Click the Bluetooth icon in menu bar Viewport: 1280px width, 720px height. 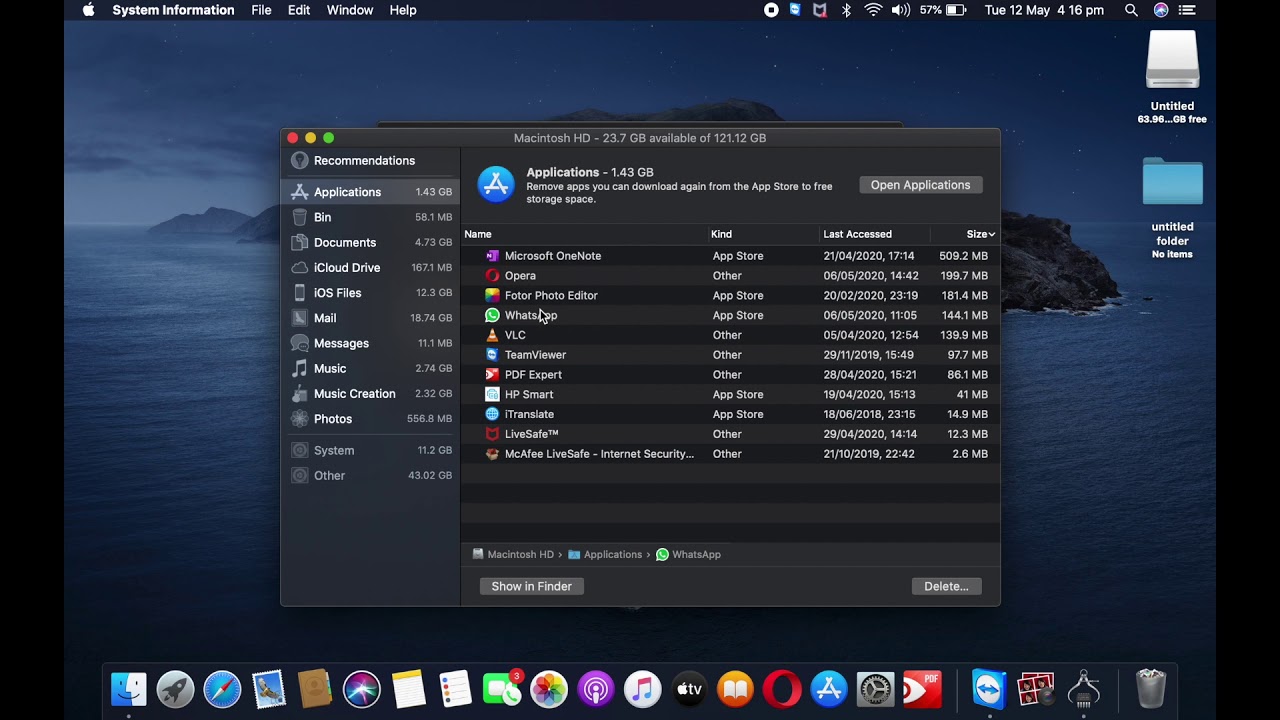pos(846,10)
